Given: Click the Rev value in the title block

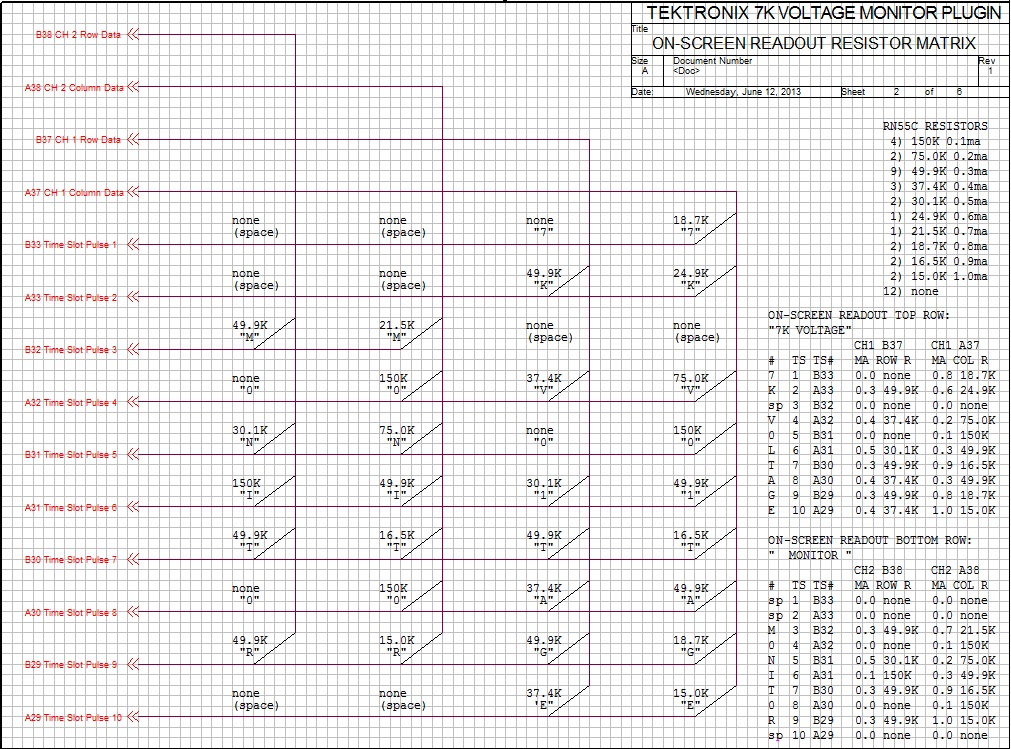Looking at the screenshot, I should tap(990, 71).
